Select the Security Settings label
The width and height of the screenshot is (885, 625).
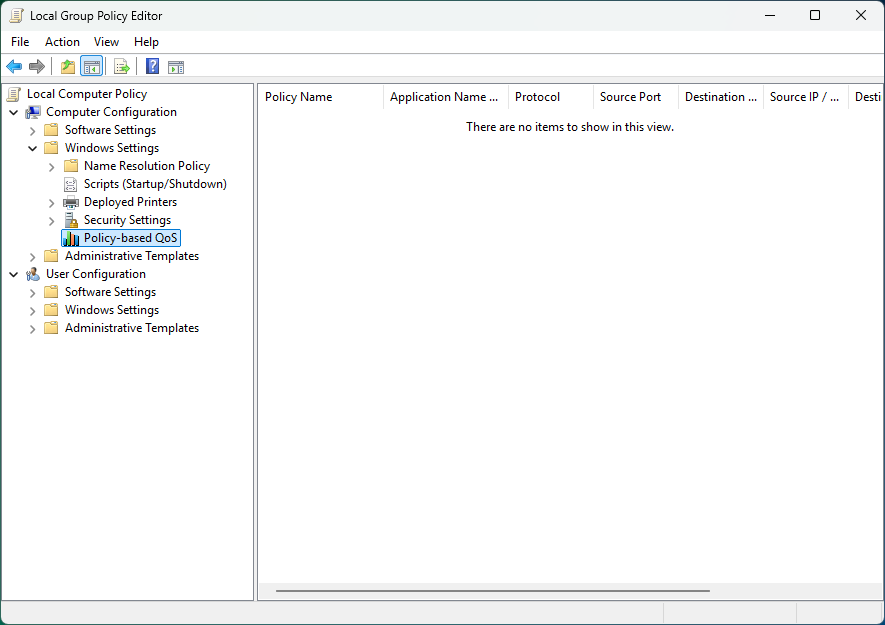(127, 220)
